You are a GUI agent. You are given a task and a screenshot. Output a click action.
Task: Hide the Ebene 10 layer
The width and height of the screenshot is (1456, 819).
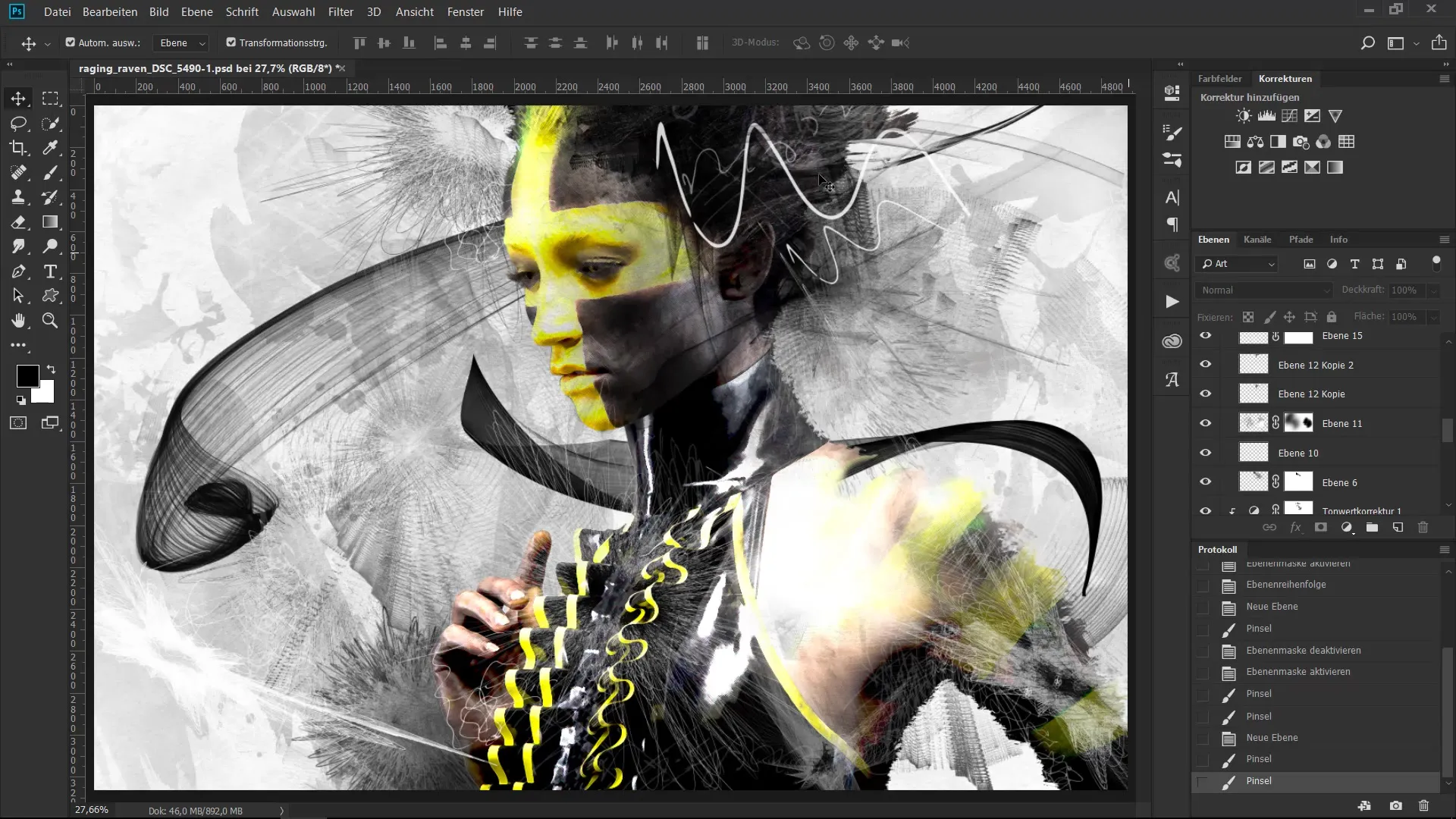click(1205, 453)
